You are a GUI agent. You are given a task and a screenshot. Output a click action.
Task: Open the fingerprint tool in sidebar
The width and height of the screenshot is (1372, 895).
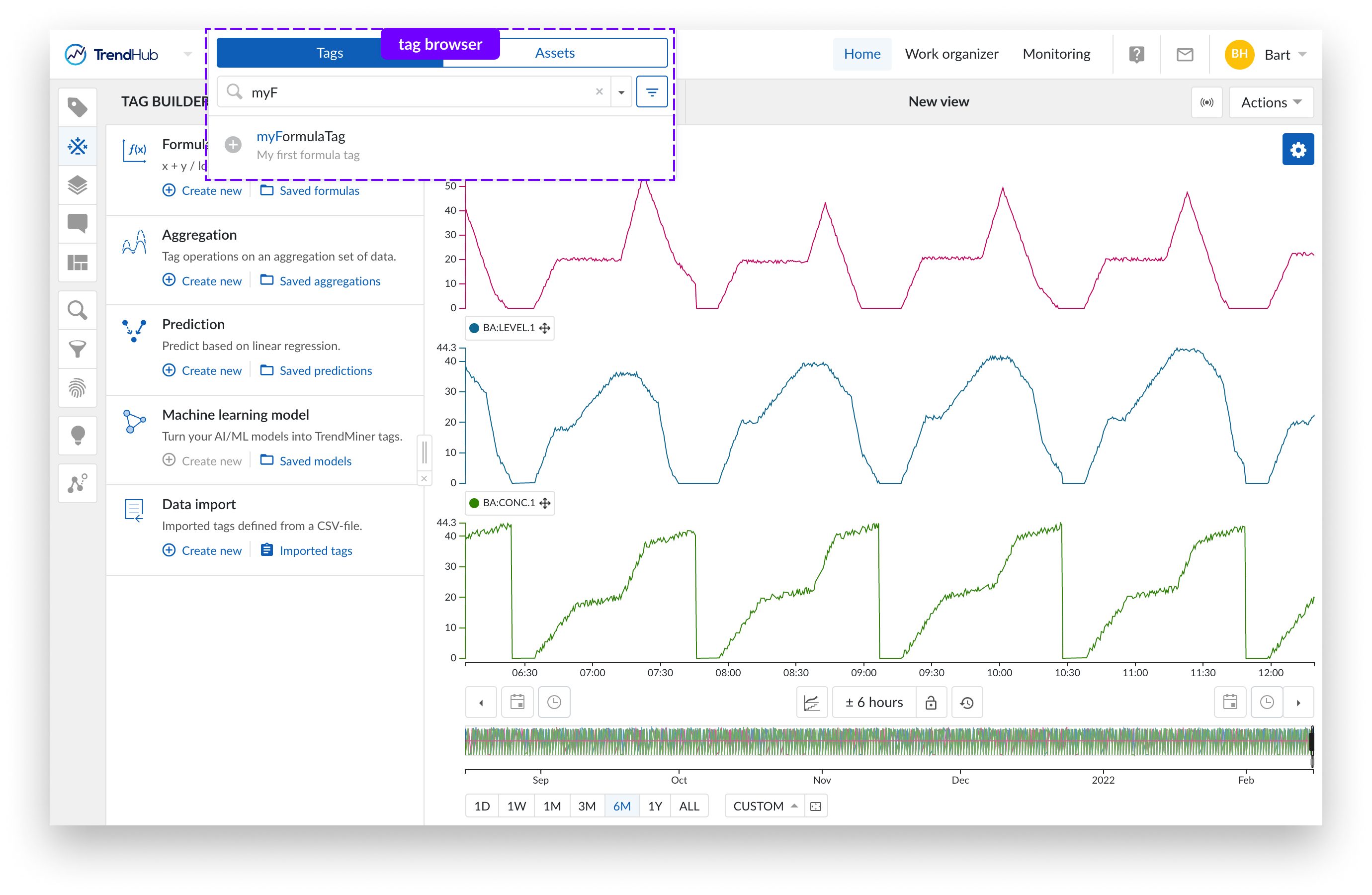pyautogui.click(x=77, y=388)
